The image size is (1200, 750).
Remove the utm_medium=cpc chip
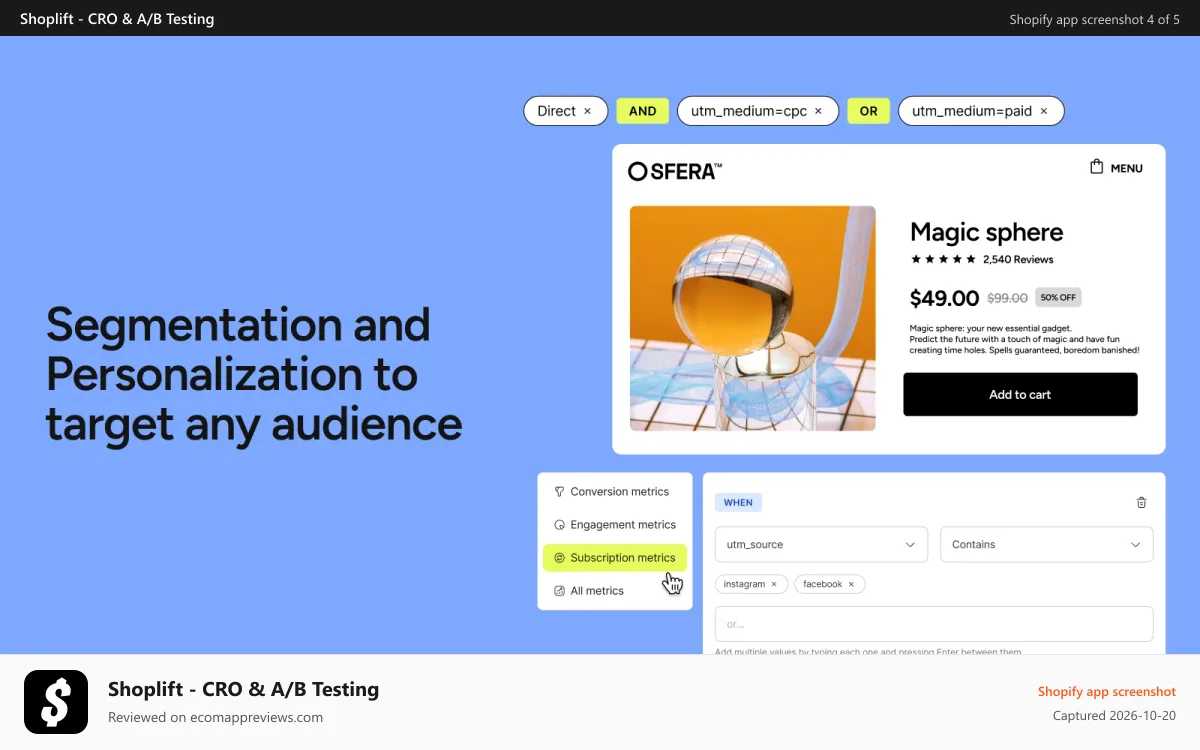[818, 111]
